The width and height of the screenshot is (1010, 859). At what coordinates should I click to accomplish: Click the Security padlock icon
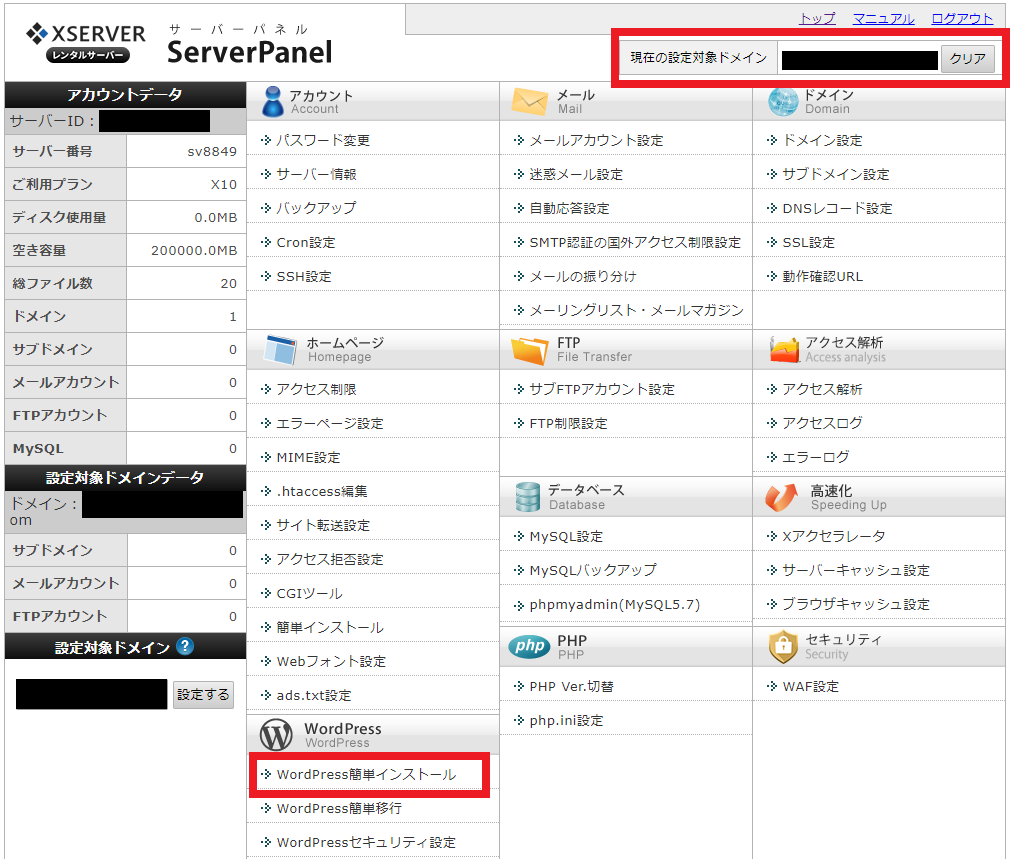(782, 647)
